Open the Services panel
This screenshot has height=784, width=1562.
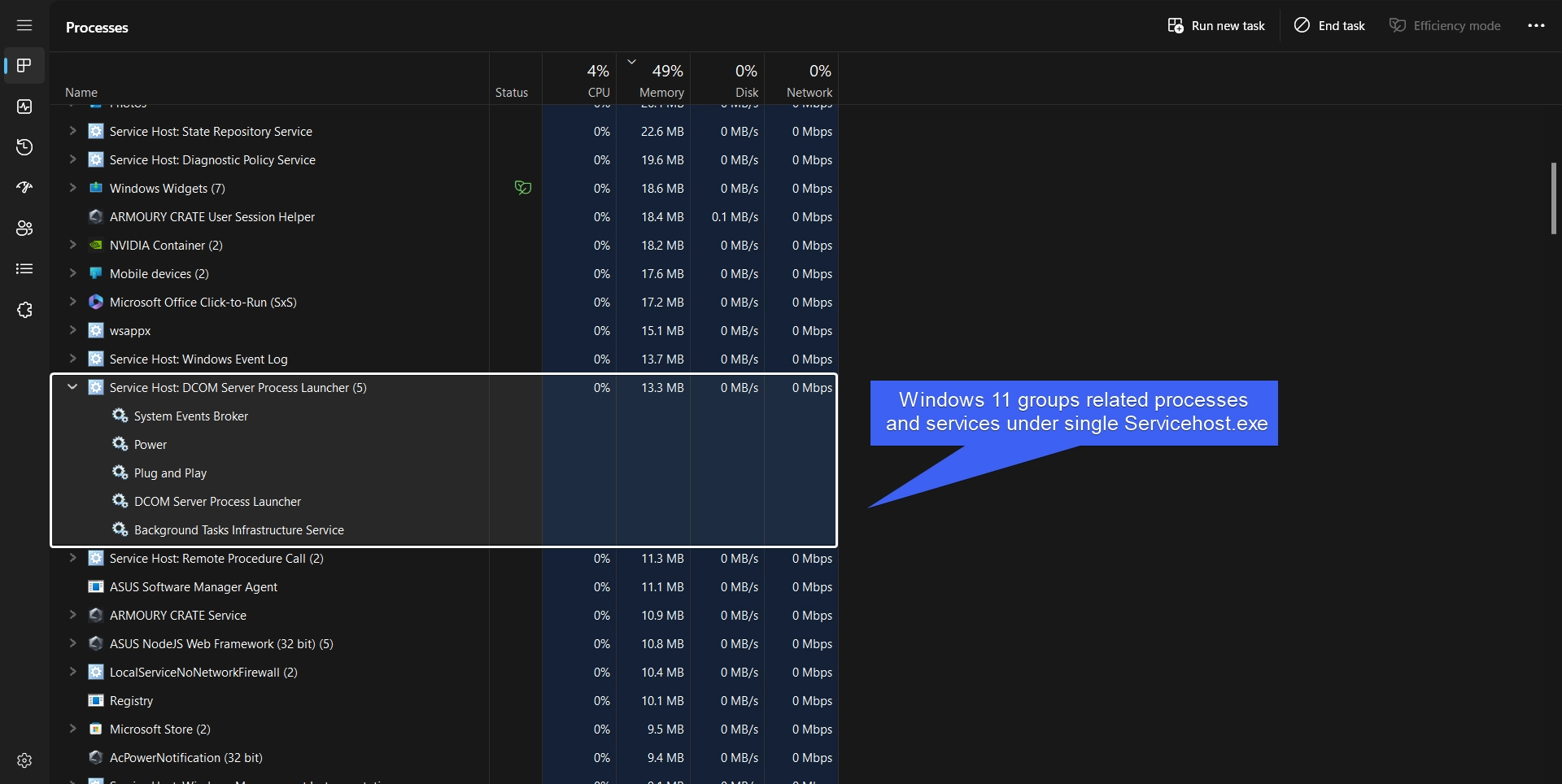24,310
